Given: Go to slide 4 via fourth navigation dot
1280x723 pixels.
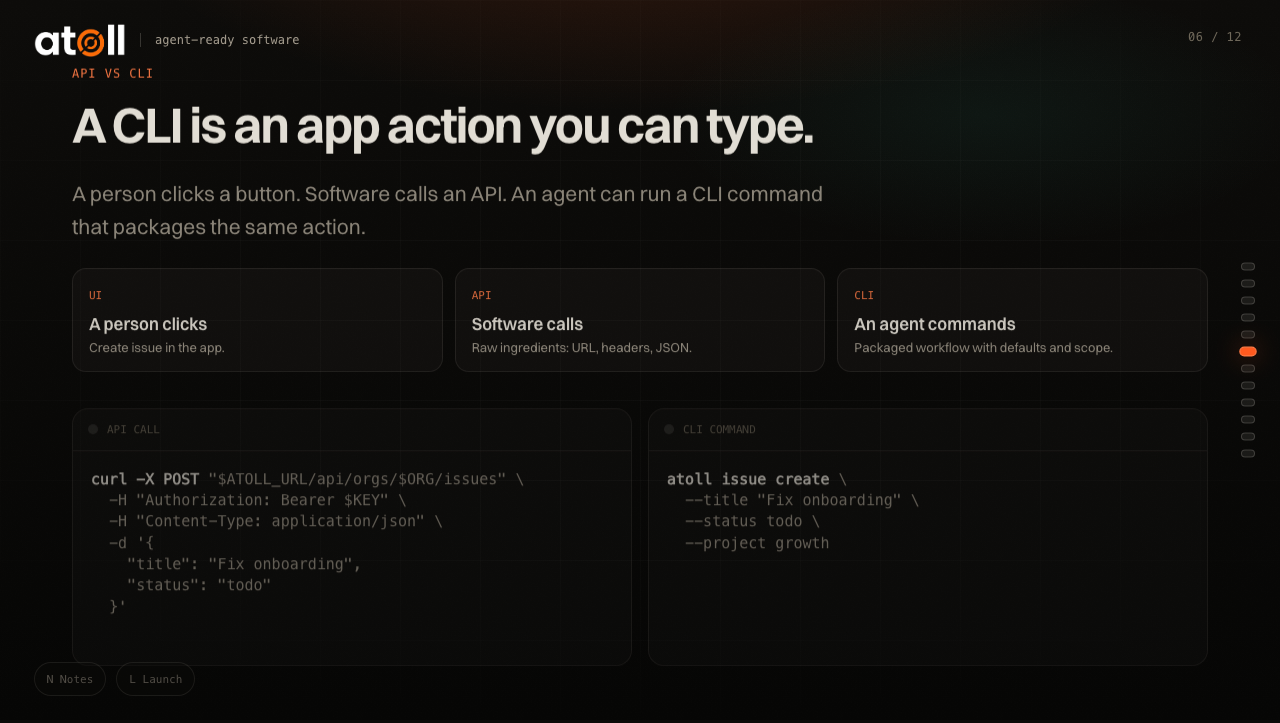Looking at the screenshot, I should tap(1248, 317).
